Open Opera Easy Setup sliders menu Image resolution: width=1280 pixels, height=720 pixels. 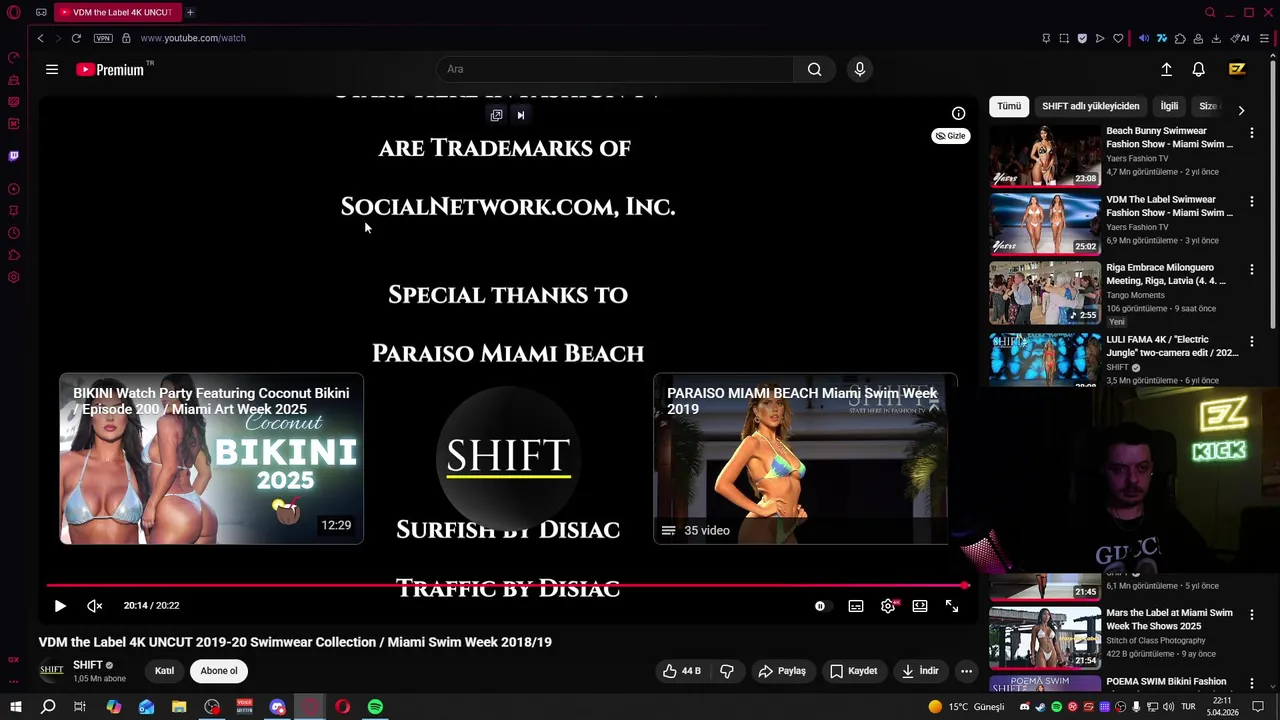click(1264, 38)
